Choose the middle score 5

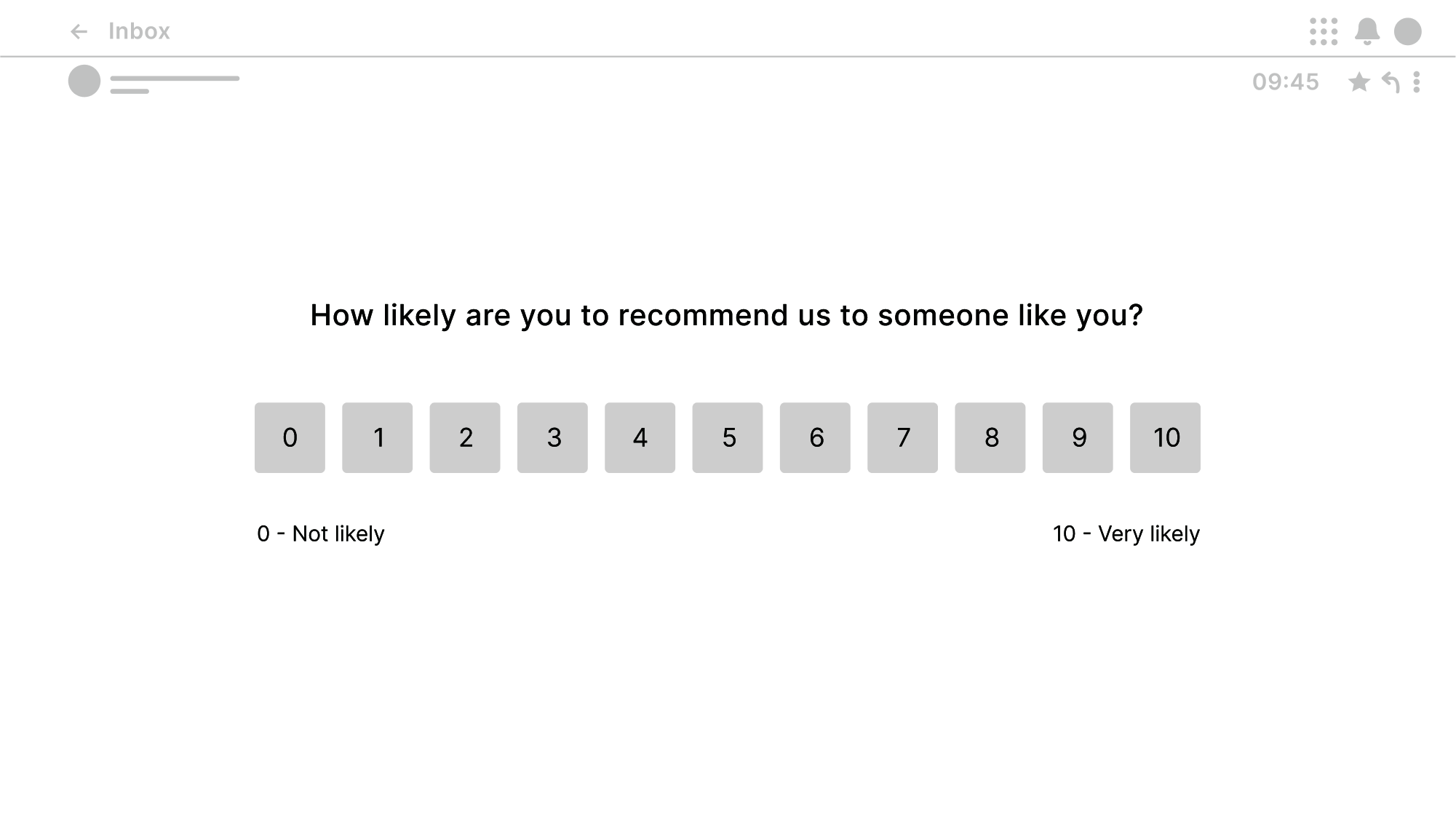pyautogui.click(x=728, y=437)
